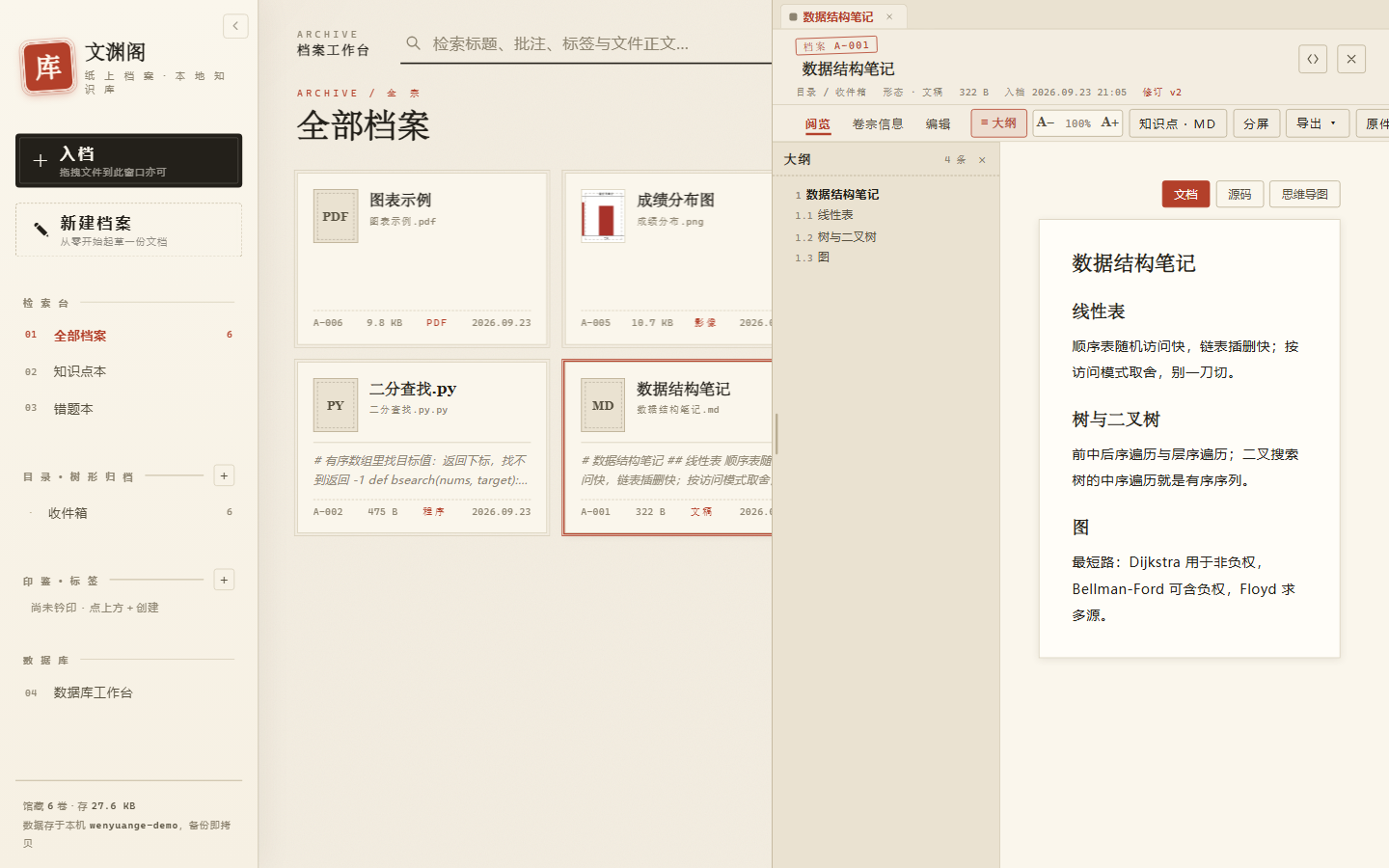
Task: Click the 新建档案 button
Action: coord(129,230)
